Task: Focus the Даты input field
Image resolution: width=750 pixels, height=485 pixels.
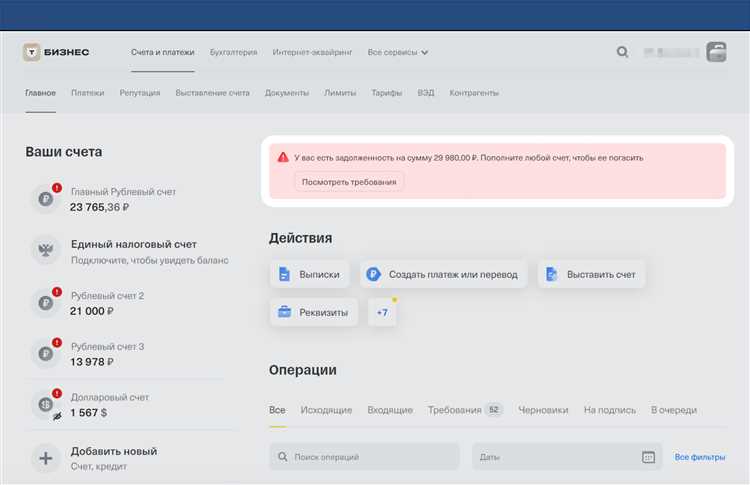Action: 567,457
